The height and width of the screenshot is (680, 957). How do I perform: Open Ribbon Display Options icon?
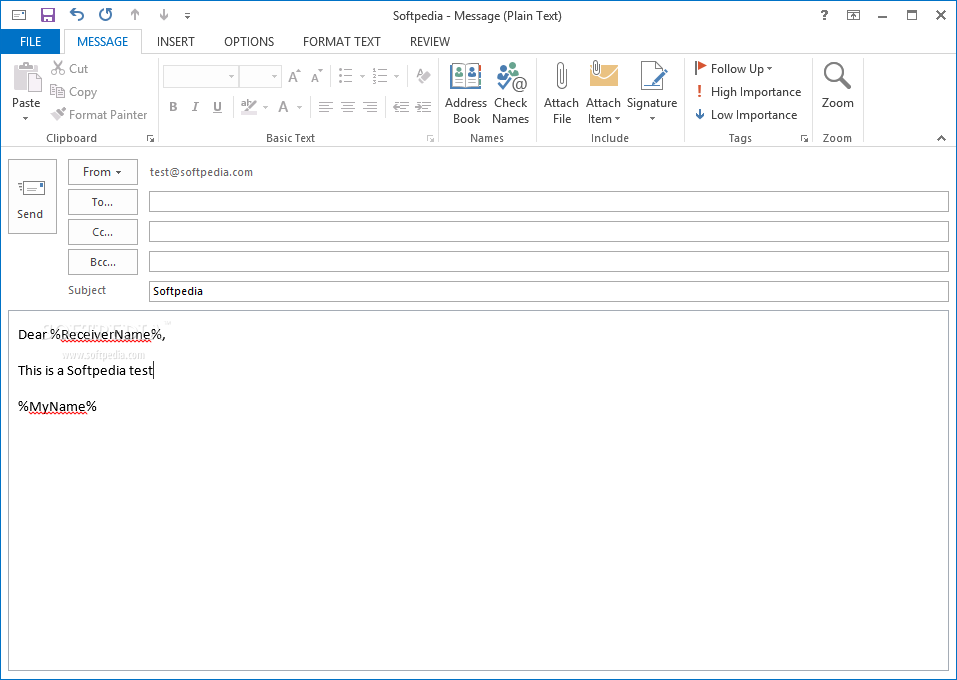coord(853,16)
